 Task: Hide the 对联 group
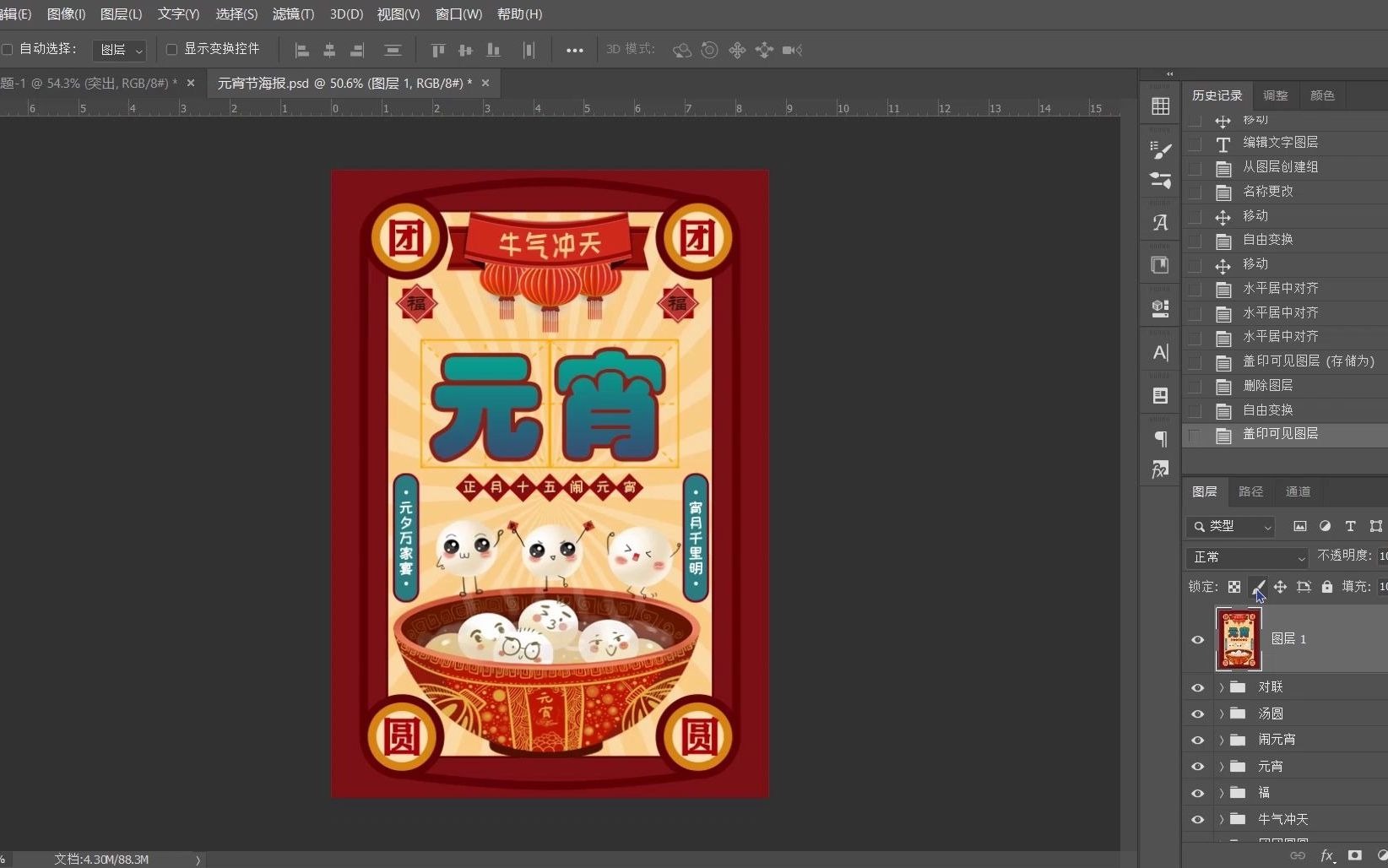(x=1197, y=687)
